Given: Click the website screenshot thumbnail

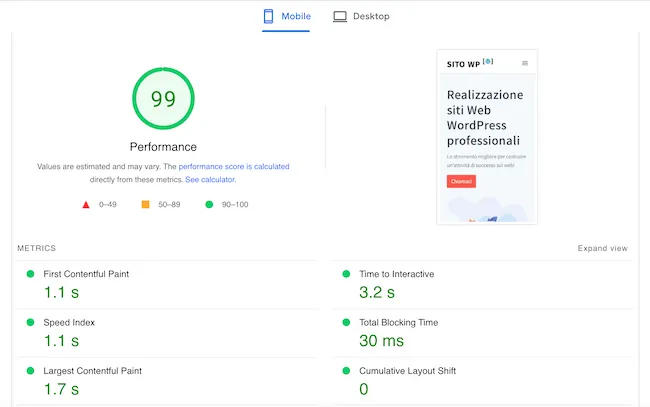Looking at the screenshot, I should tap(487, 136).
